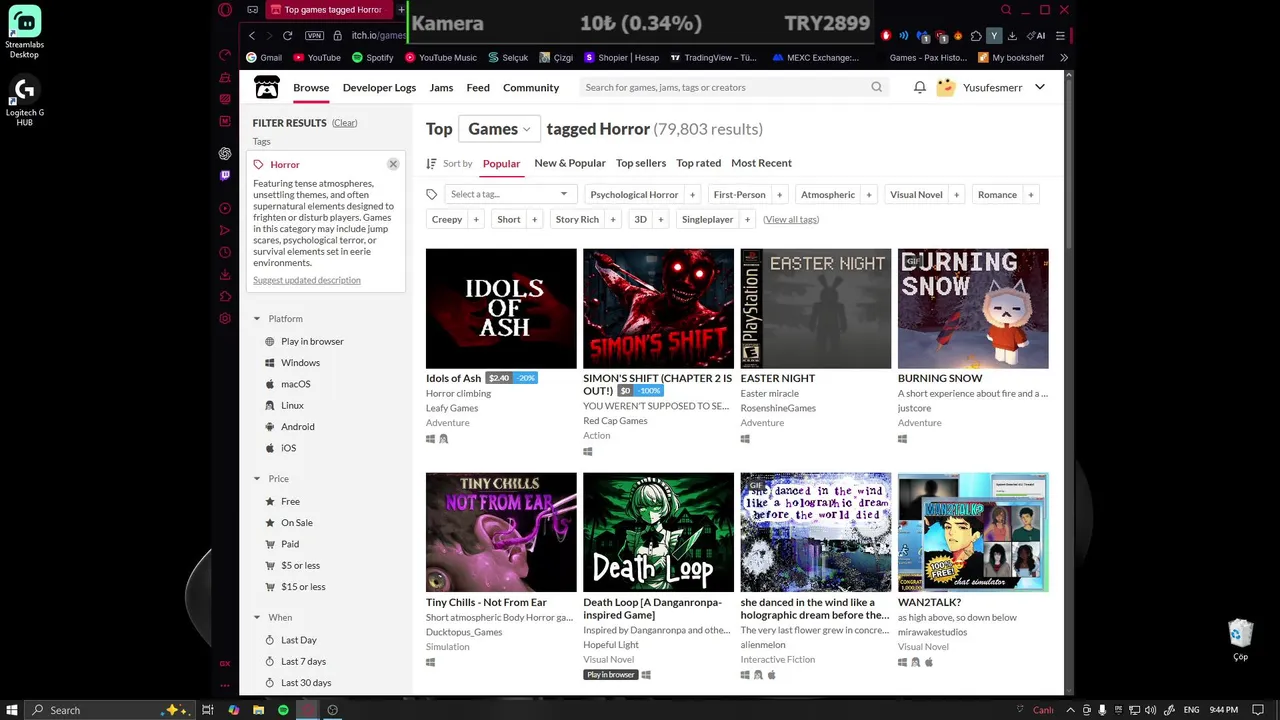Image resolution: width=1280 pixels, height=720 pixels.
Task: Open Opera main menu icon
Action: coord(225,10)
